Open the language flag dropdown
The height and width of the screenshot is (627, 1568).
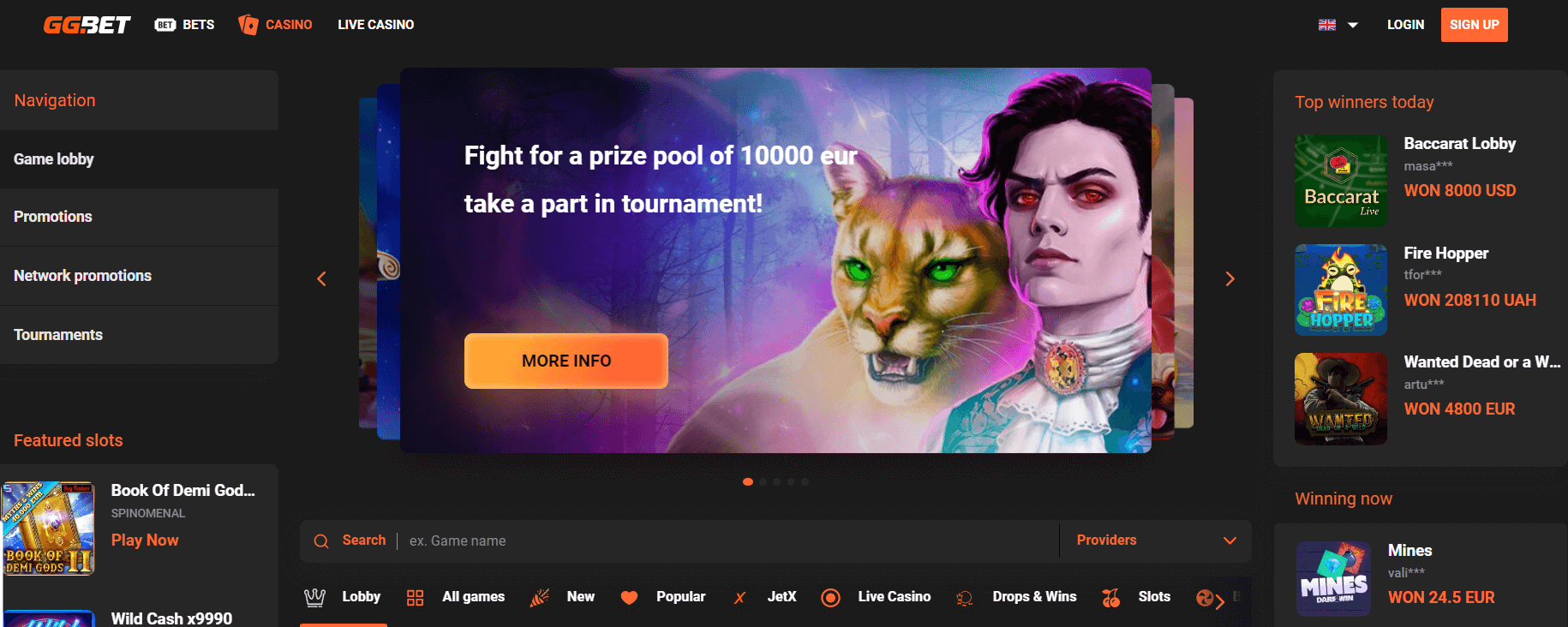pos(1338,25)
